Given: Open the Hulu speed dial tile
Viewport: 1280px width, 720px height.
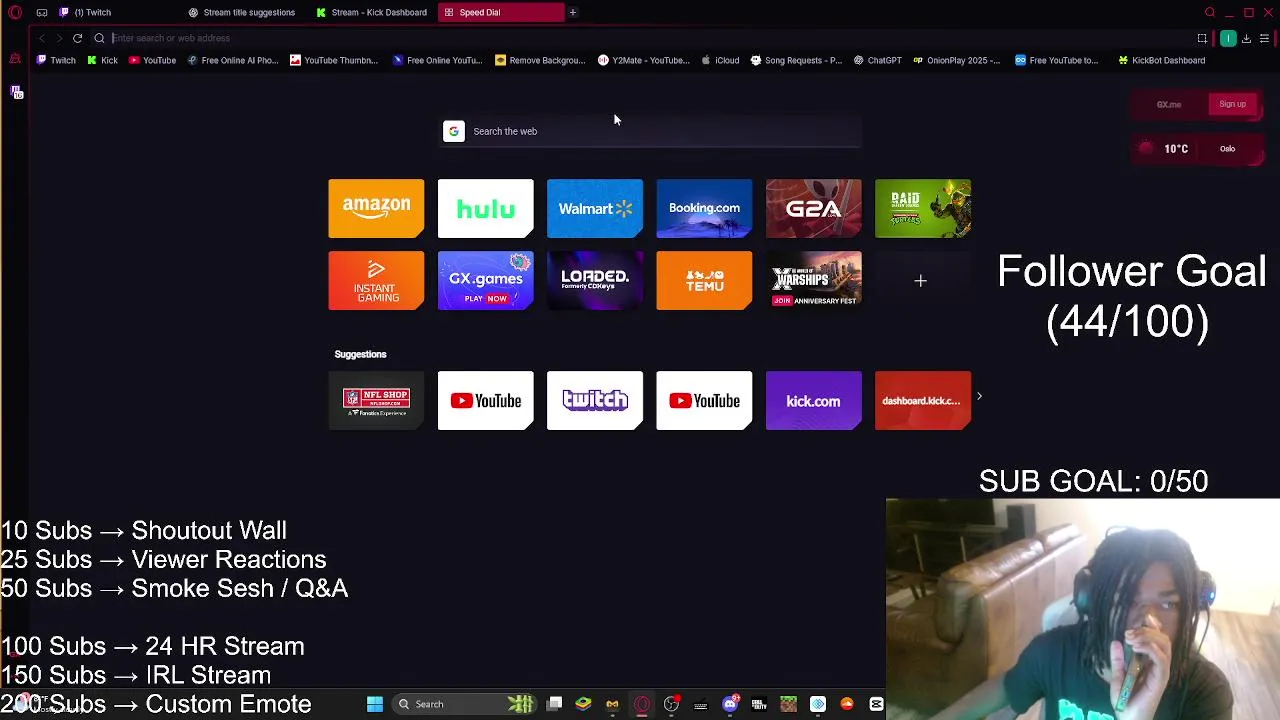Looking at the screenshot, I should (485, 208).
